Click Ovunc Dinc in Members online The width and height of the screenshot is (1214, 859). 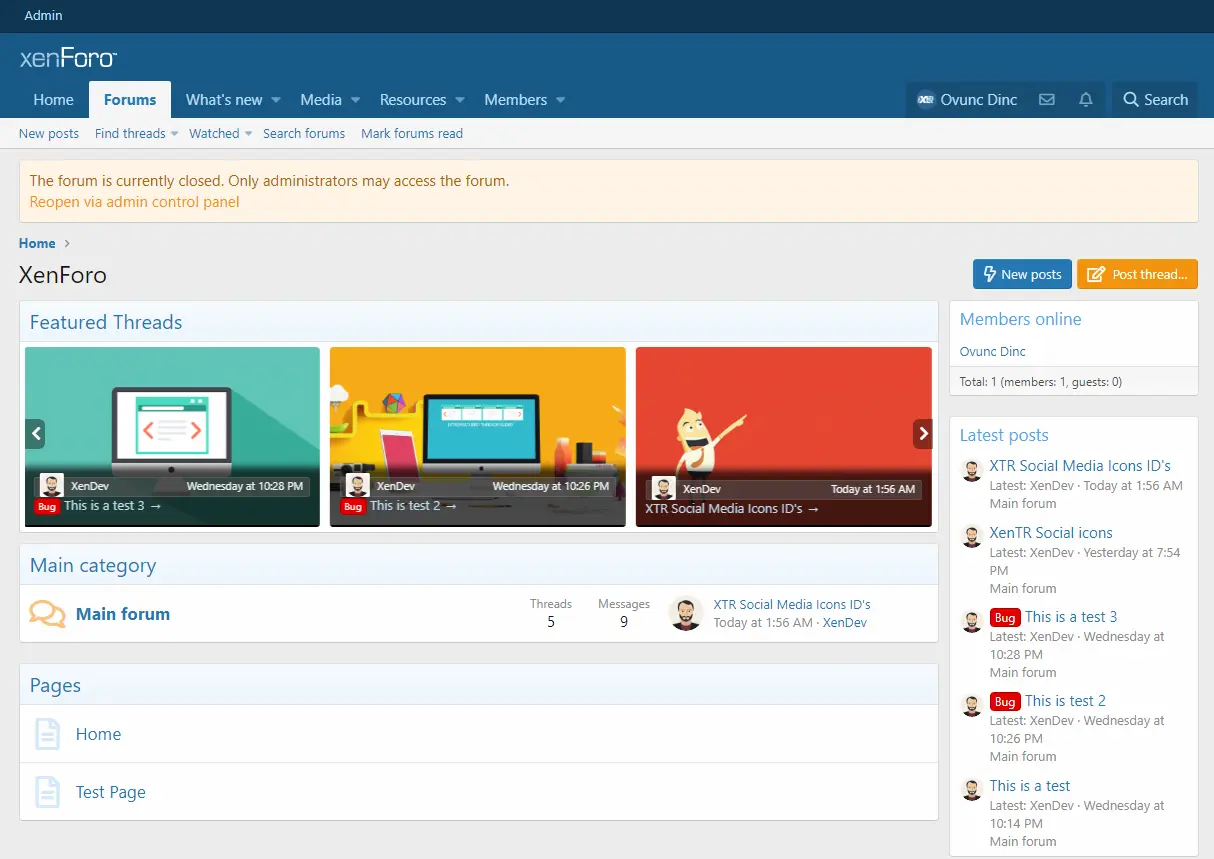[x=993, y=351]
